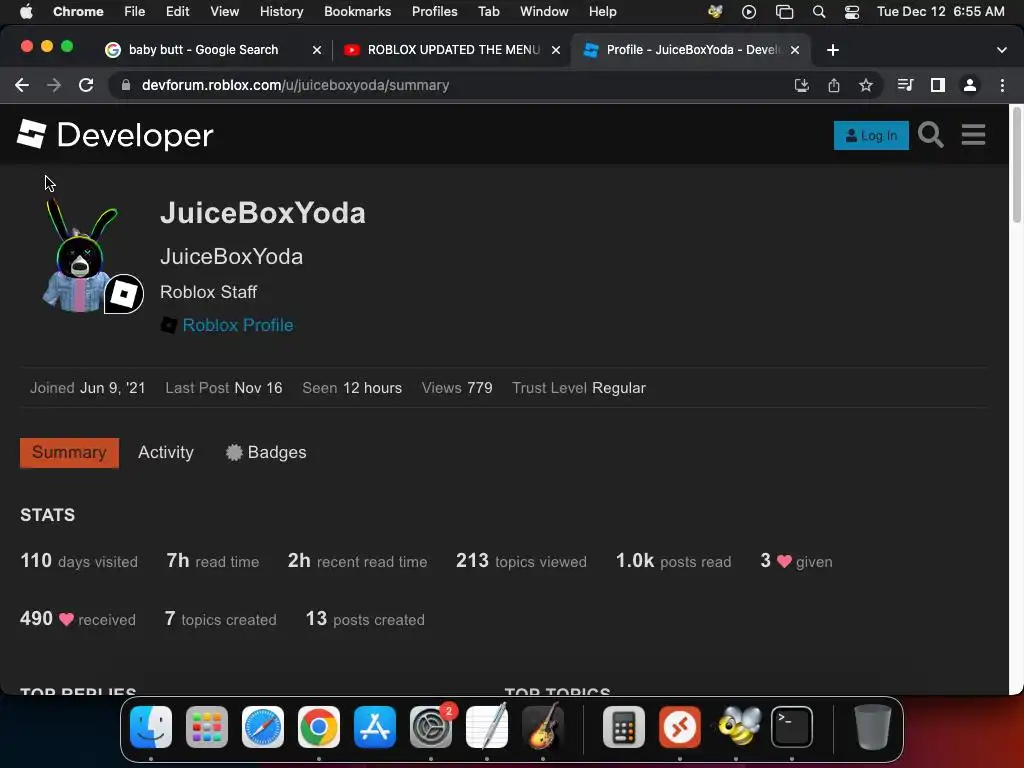Open the Apple menu

click(x=26, y=12)
